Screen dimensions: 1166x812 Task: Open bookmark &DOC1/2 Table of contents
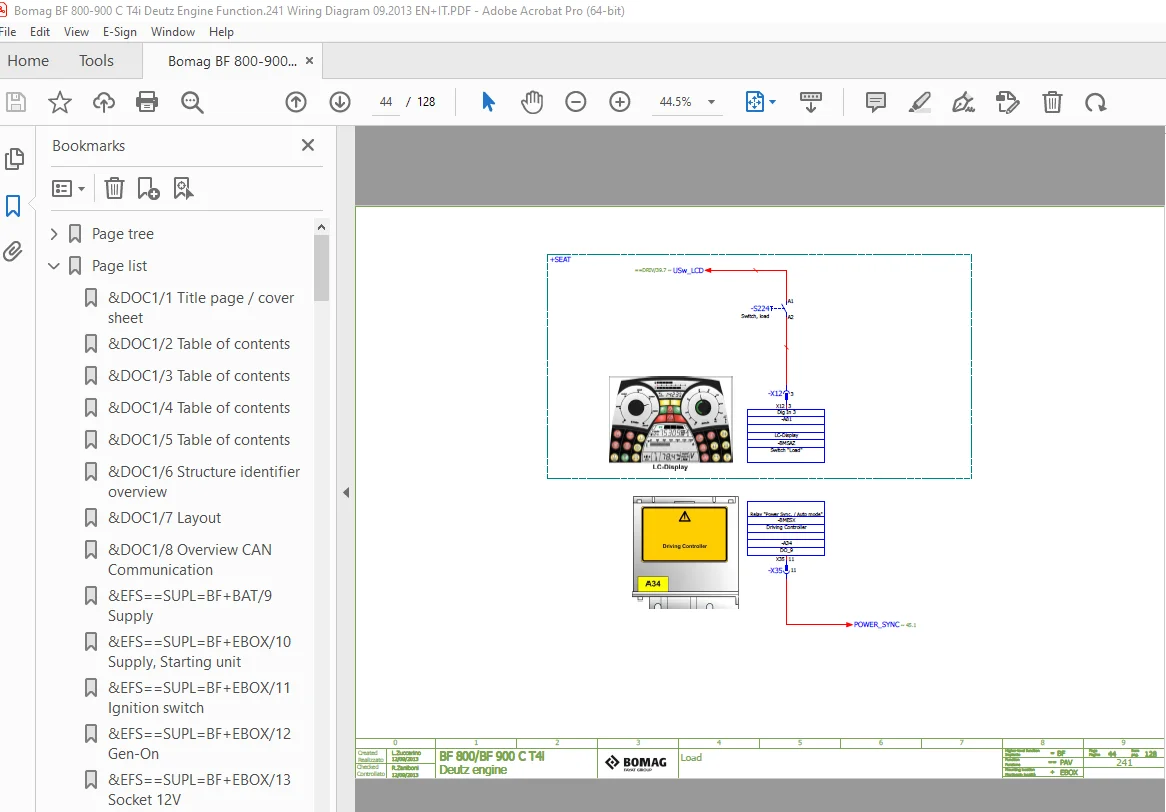pyautogui.click(x=199, y=344)
